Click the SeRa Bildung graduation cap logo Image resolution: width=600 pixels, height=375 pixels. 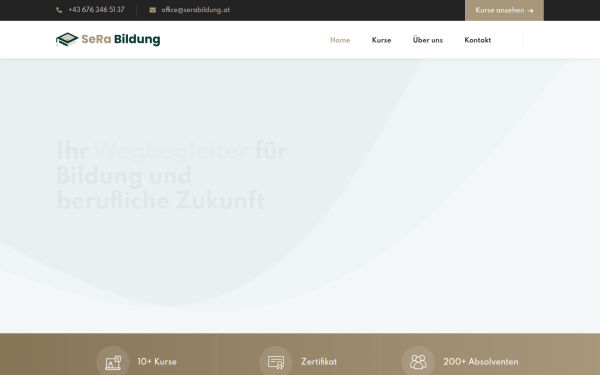coord(67,39)
